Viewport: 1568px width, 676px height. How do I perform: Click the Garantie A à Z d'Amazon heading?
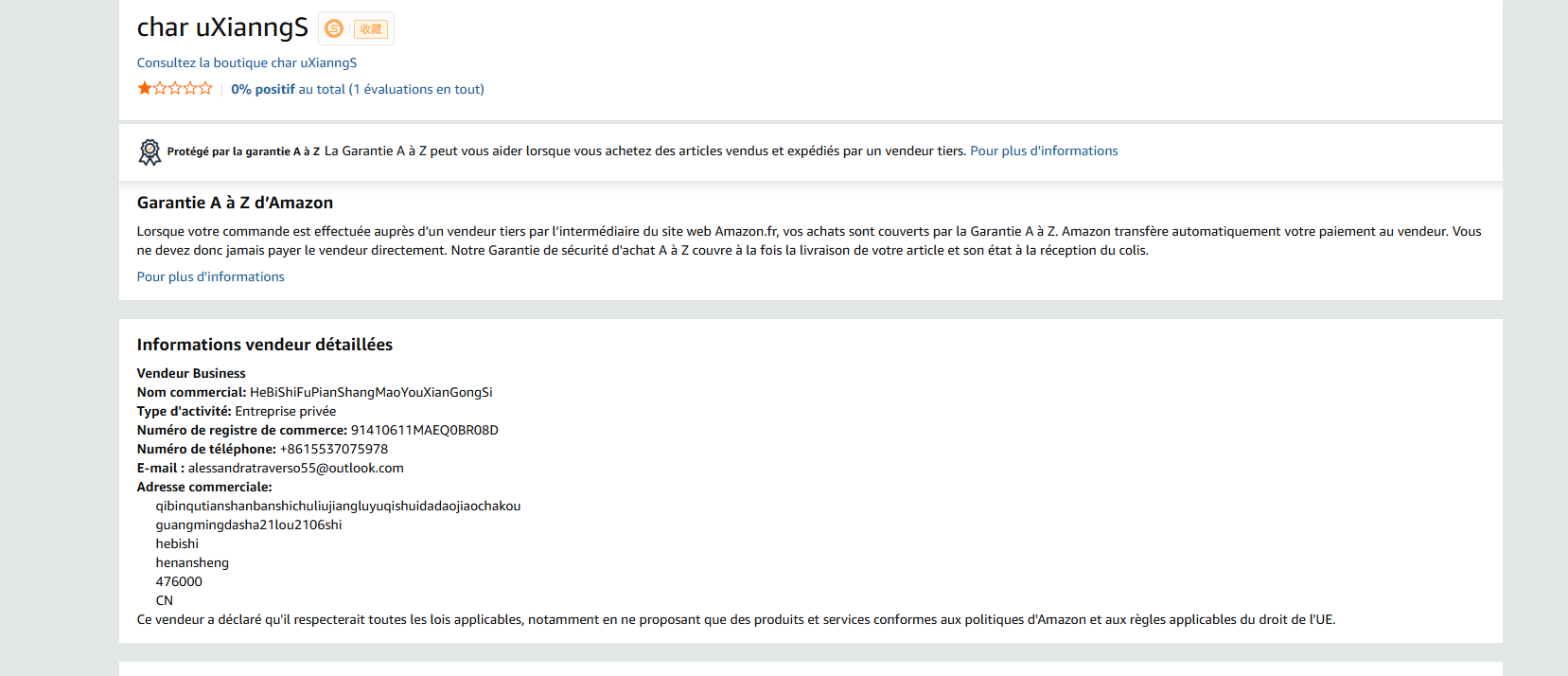pos(235,203)
